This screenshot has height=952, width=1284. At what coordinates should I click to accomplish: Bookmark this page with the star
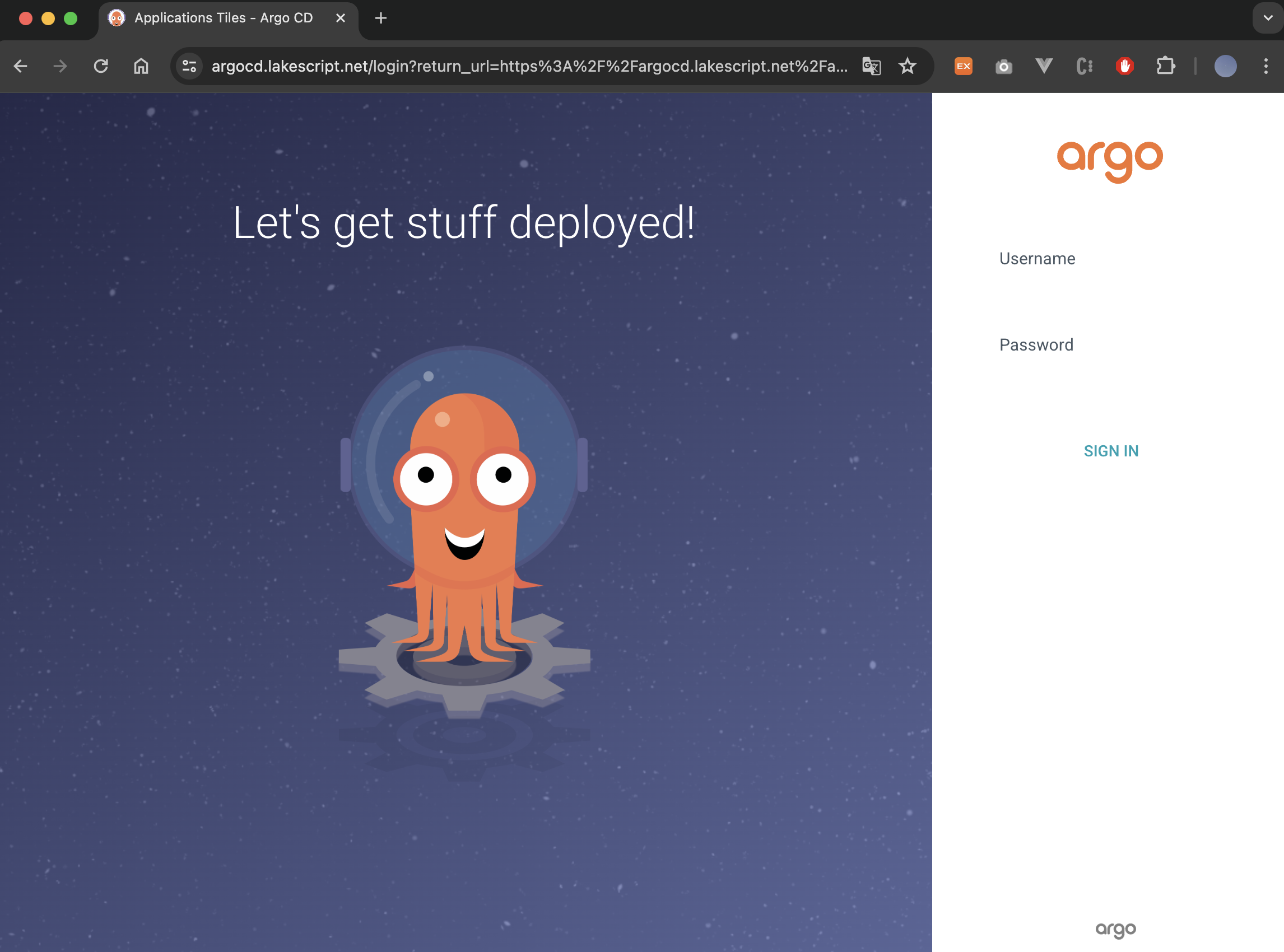click(908, 66)
